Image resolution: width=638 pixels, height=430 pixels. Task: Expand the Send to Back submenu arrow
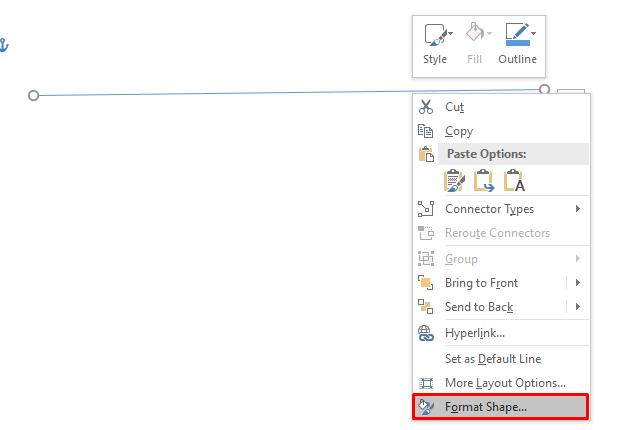click(578, 306)
